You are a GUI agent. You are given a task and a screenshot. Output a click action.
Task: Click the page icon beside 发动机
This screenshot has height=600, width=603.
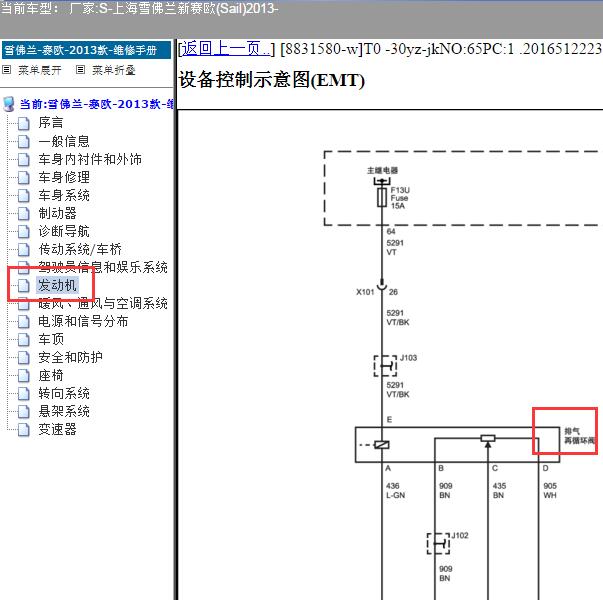click(x=23, y=286)
